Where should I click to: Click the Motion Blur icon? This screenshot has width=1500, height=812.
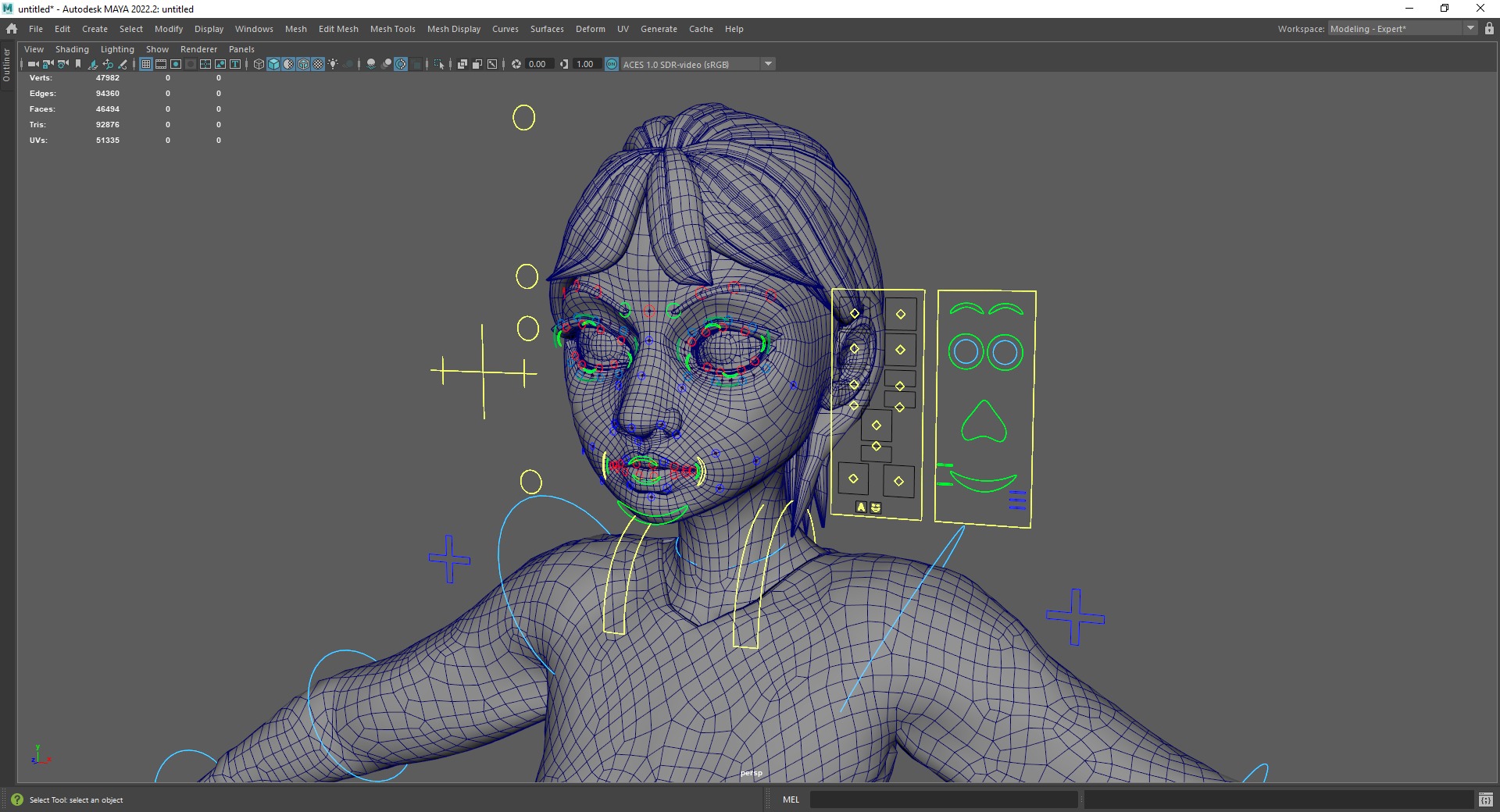[386, 64]
